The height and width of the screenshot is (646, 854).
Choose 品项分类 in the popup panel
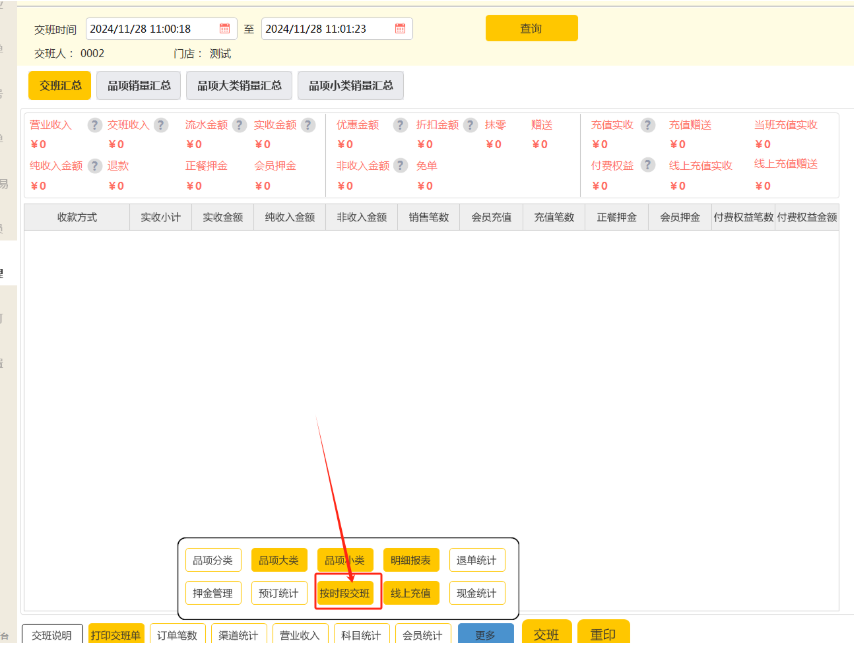coord(213,560)
